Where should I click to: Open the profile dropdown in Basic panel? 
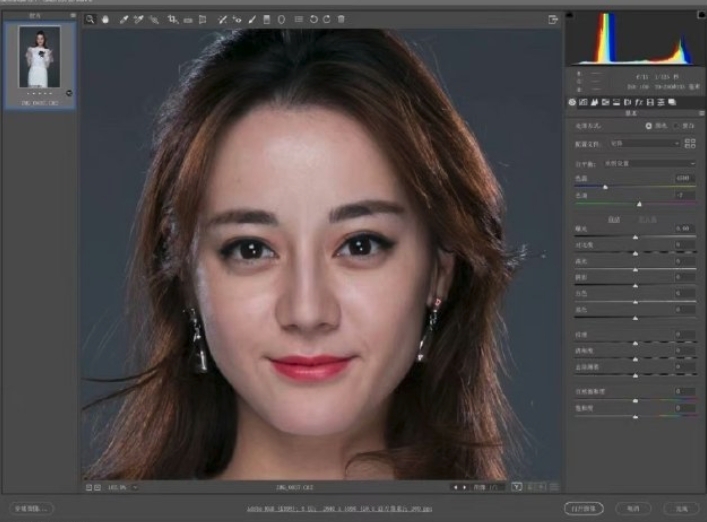(645, 144)
